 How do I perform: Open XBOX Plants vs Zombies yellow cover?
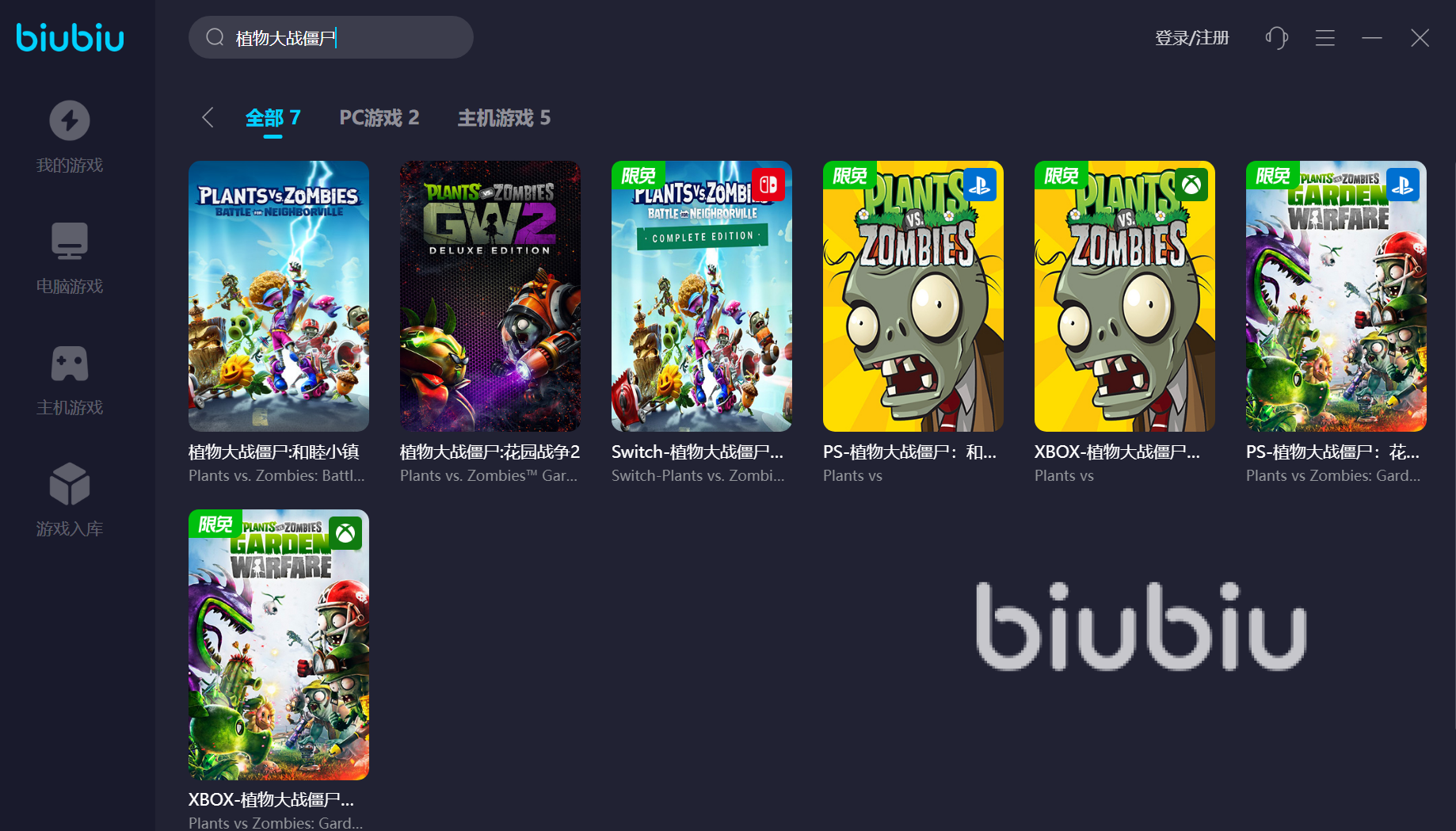[x=1125, y=296]
